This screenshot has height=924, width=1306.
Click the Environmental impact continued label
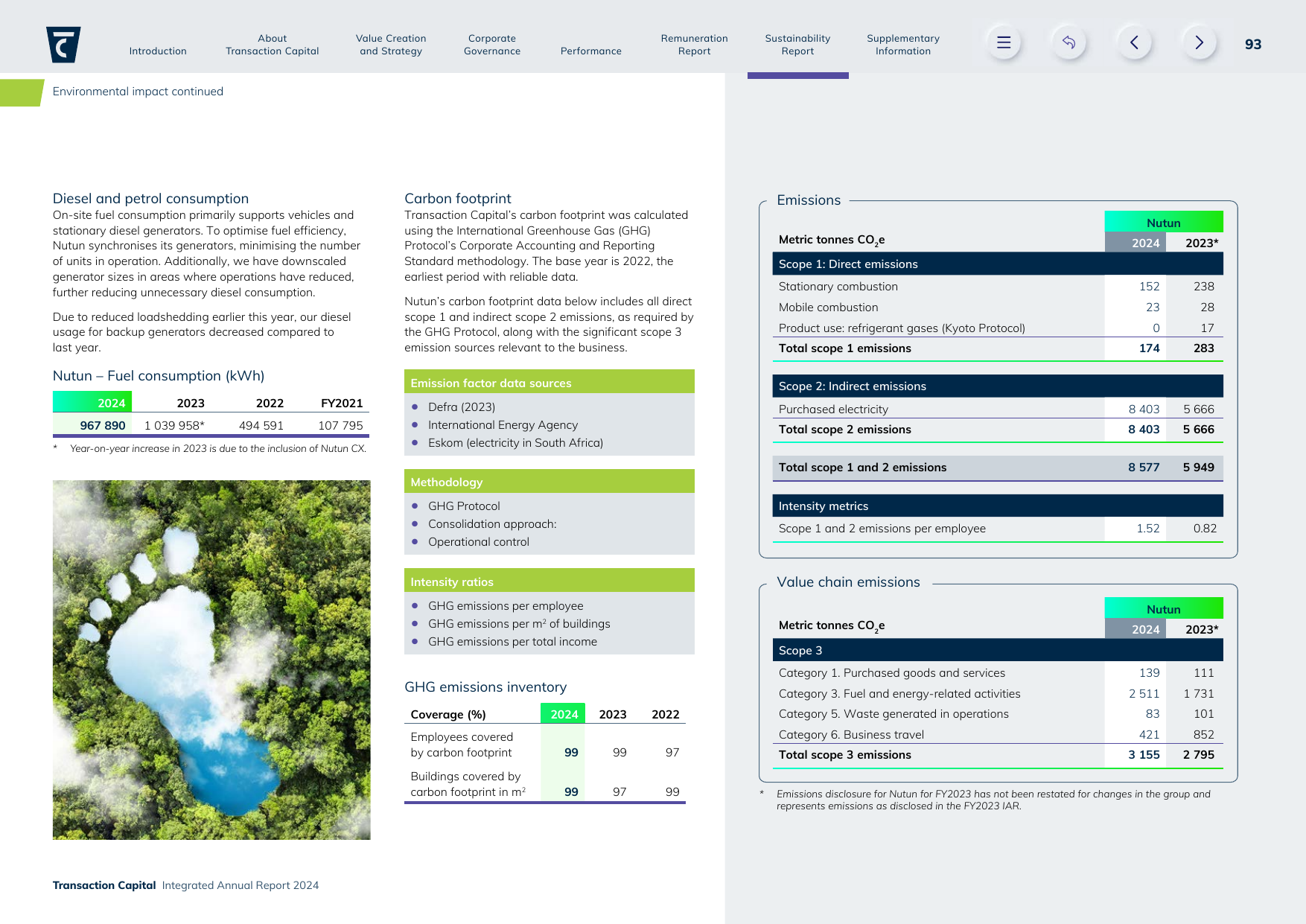(x=138, y=92)
